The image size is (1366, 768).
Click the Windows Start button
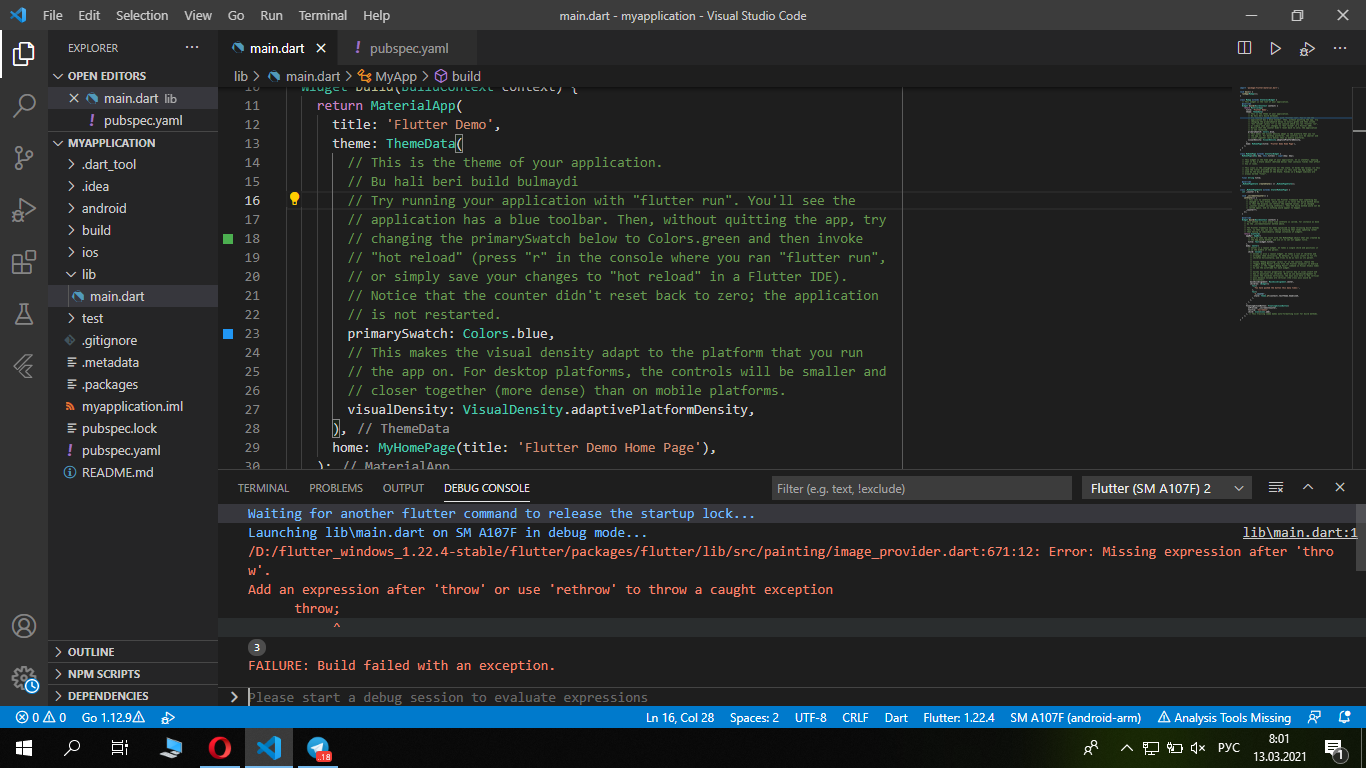click(x=24, y=748)
